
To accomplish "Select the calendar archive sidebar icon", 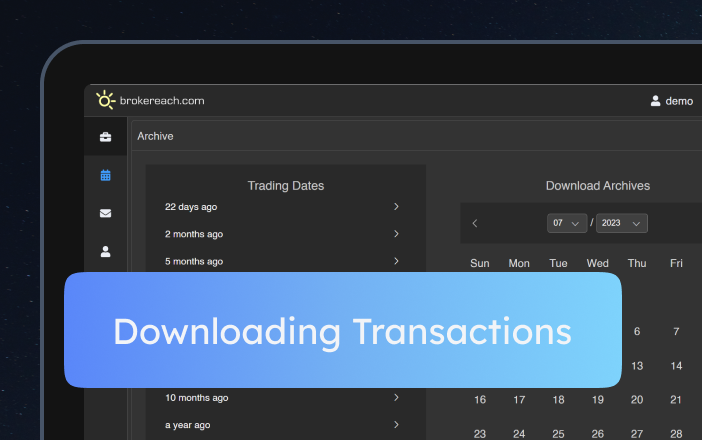I will (x=106, y=175).
